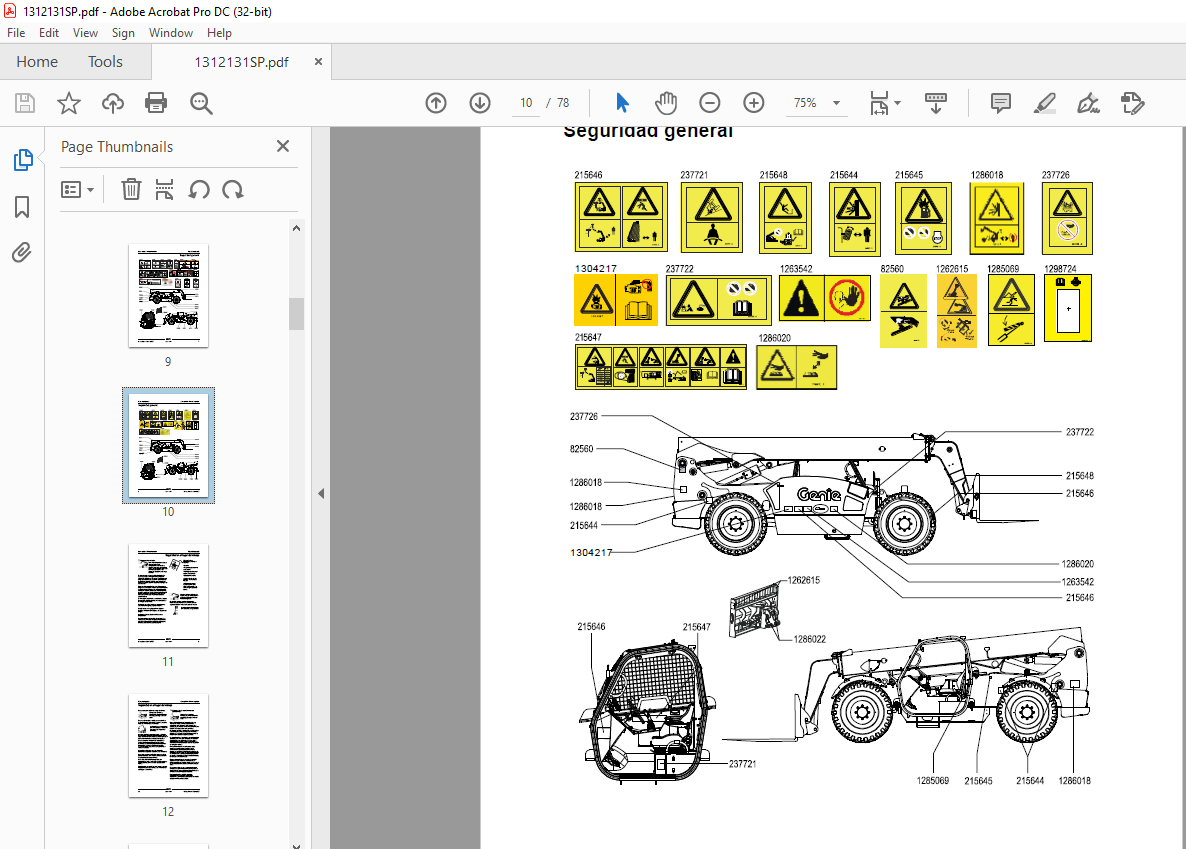The width and height of the screenshot is (1186, 849).
Task: Zoom in with the plus button
Action: 753,103
